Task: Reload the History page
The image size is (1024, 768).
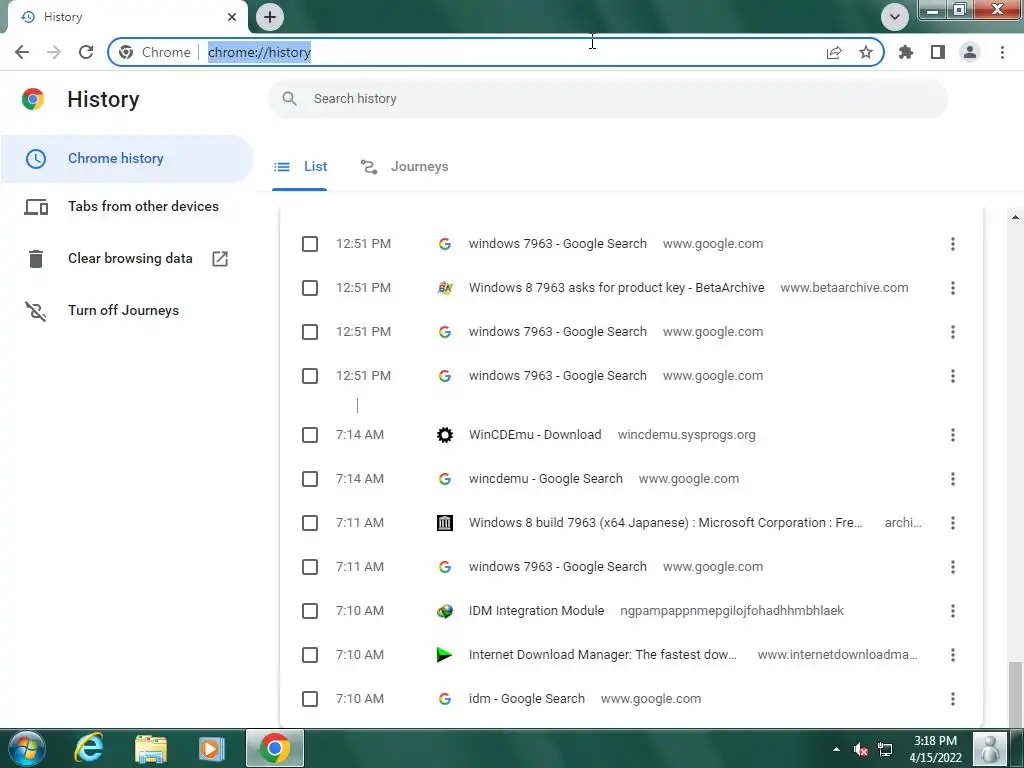Action: click(86, 52)
